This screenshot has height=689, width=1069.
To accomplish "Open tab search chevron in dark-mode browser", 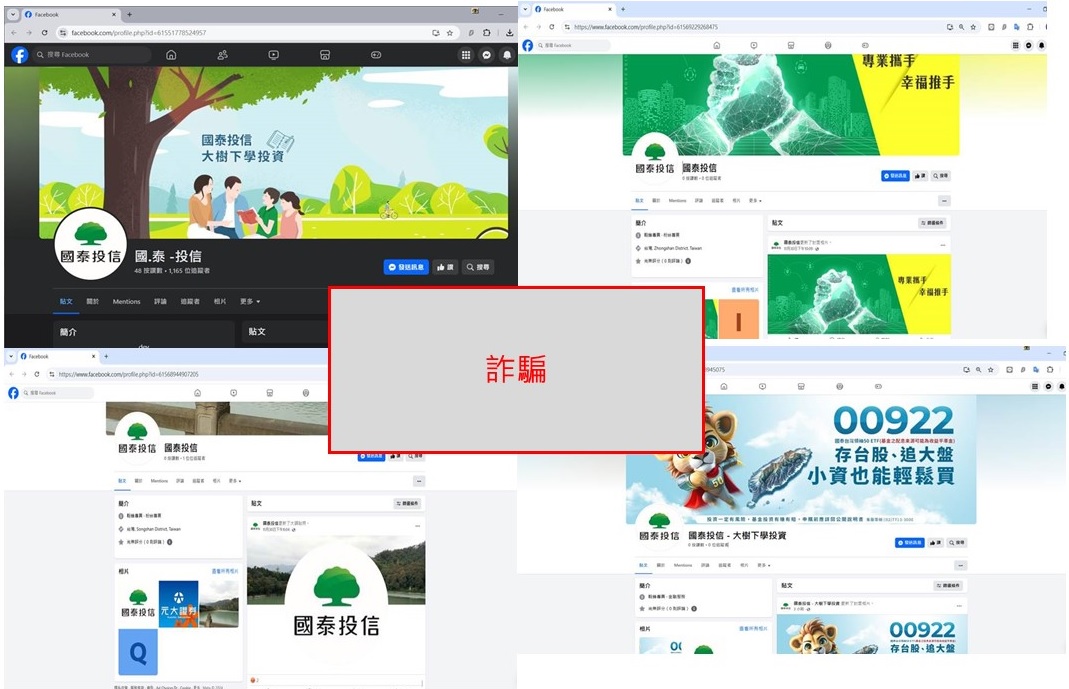I will (x=13, y=14).
